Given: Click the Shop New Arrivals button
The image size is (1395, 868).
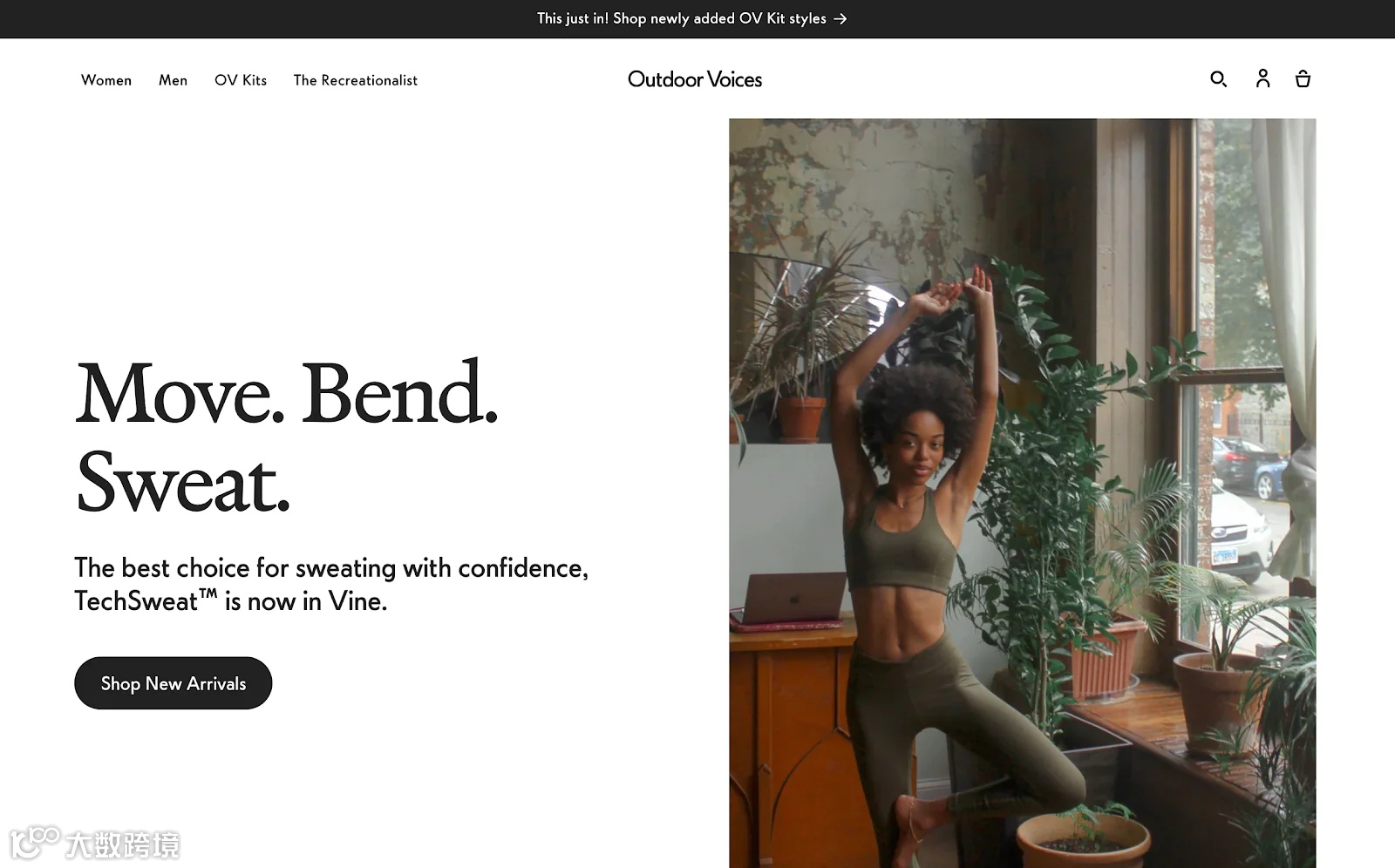Looking at the screenshot, I should click(174, 683).
